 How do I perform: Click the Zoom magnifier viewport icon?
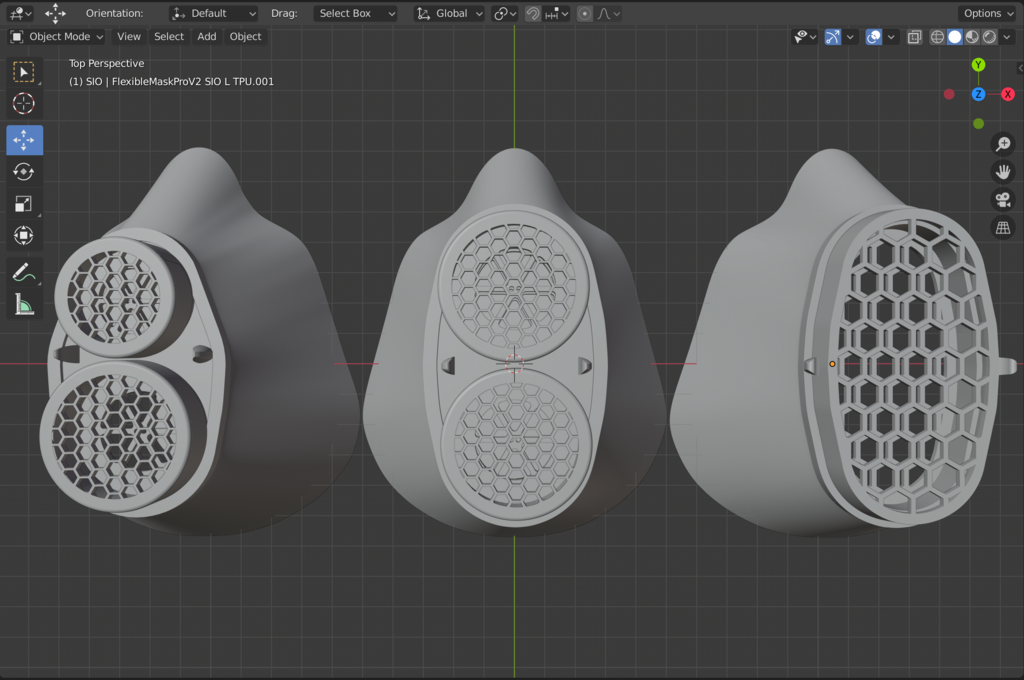point(1001,144)
